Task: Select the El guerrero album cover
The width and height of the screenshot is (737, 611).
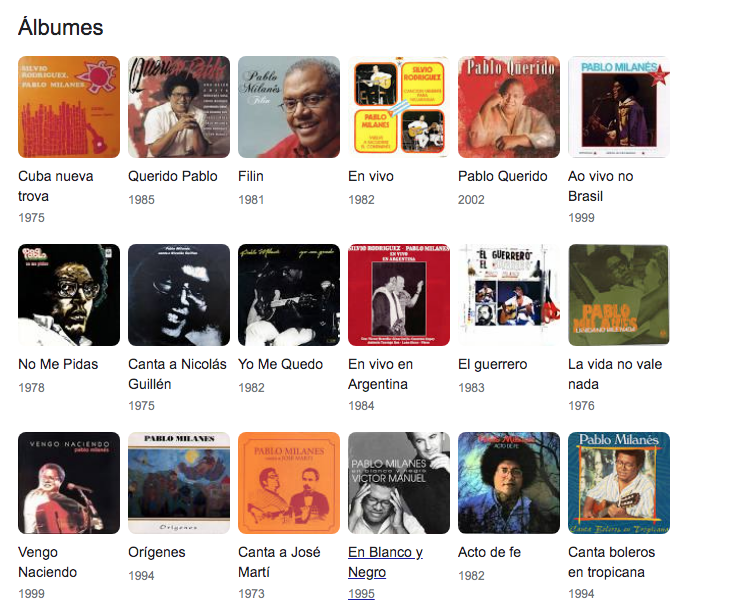Action: click(509, 295)
